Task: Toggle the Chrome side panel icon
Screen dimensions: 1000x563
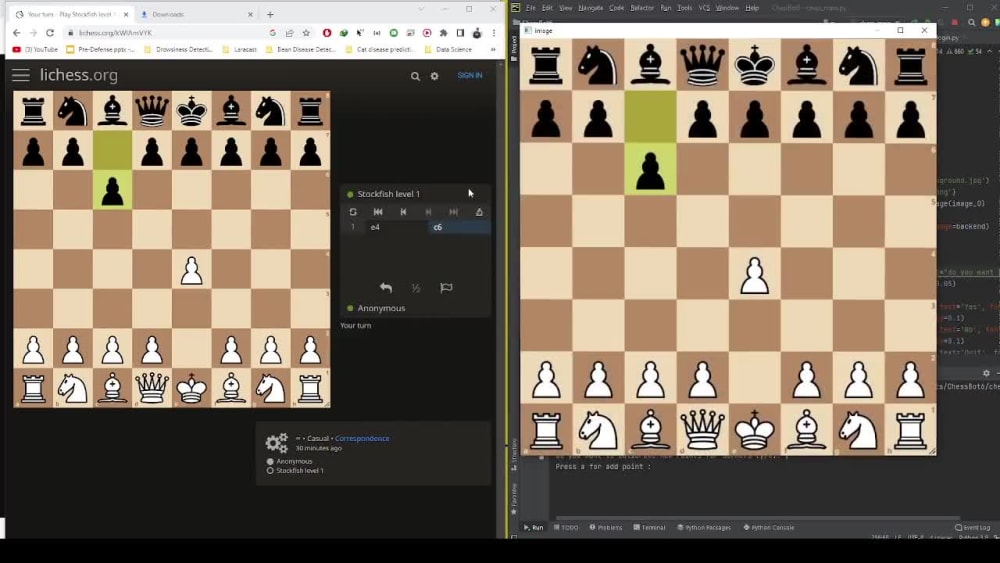Action: (x=460, y=33)
